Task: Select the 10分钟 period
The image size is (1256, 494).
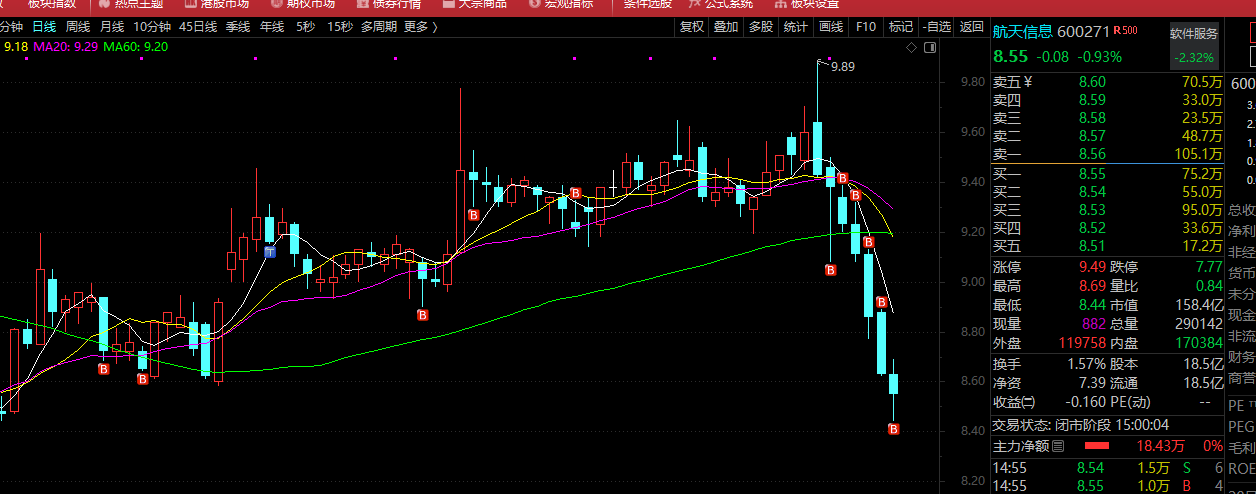Action: pos(151,27)
